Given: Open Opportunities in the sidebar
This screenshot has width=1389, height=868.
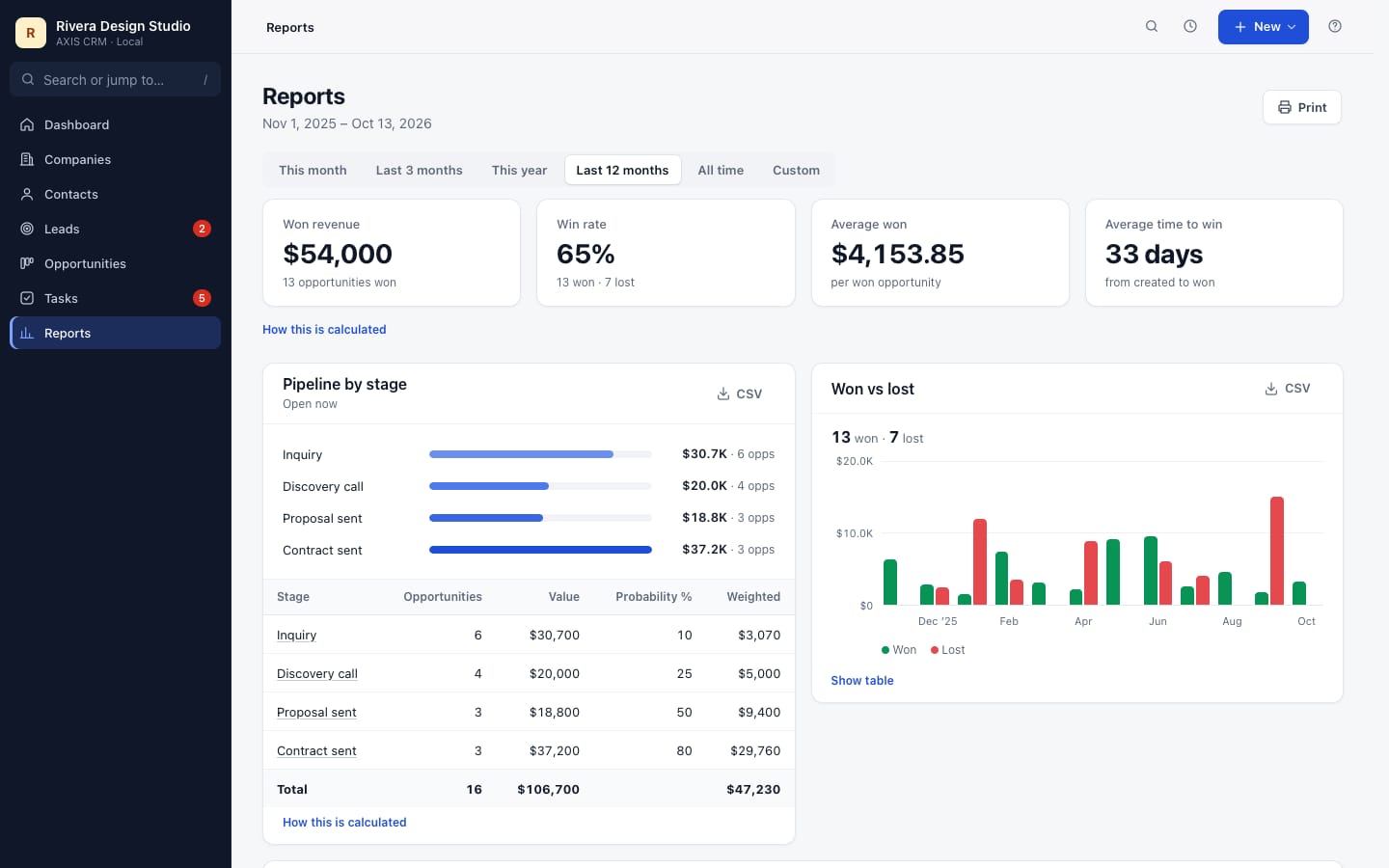Looking at the screenshot, I should (115, 263).
